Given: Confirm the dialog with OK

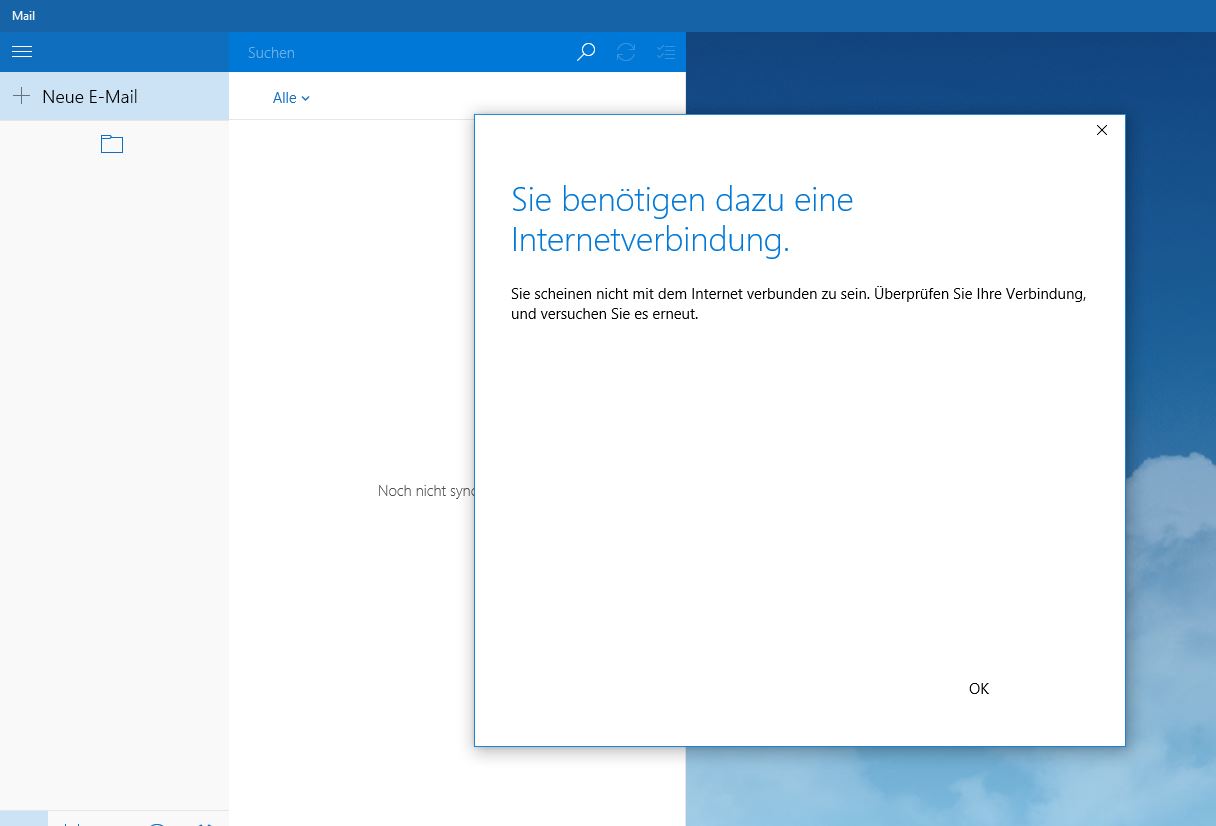Looking at the screenshot, I should click(x=979, y=688).
